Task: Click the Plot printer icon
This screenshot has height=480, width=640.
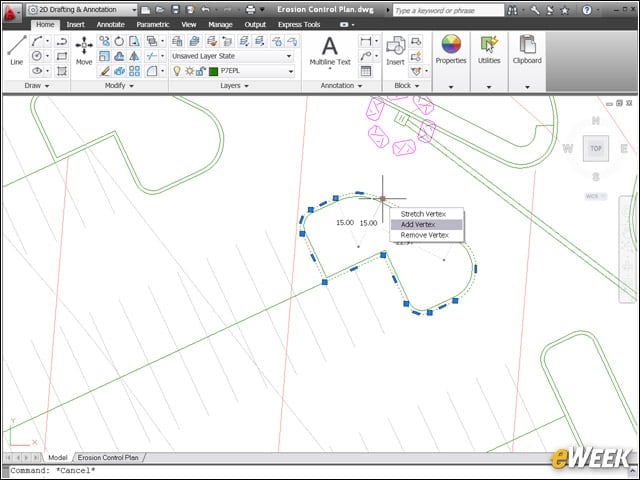Action: click(251, 9)
